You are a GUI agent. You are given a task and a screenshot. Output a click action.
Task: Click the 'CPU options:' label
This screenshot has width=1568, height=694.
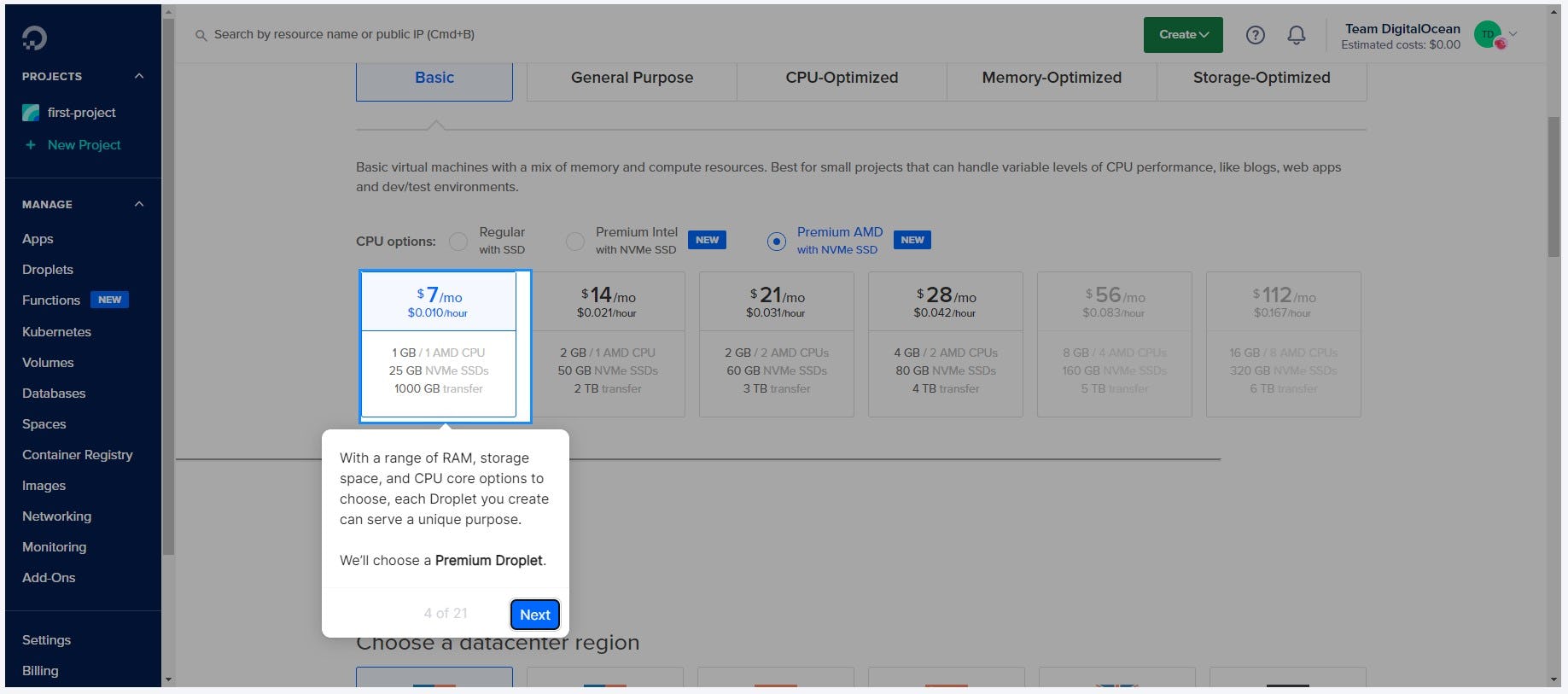395,242
